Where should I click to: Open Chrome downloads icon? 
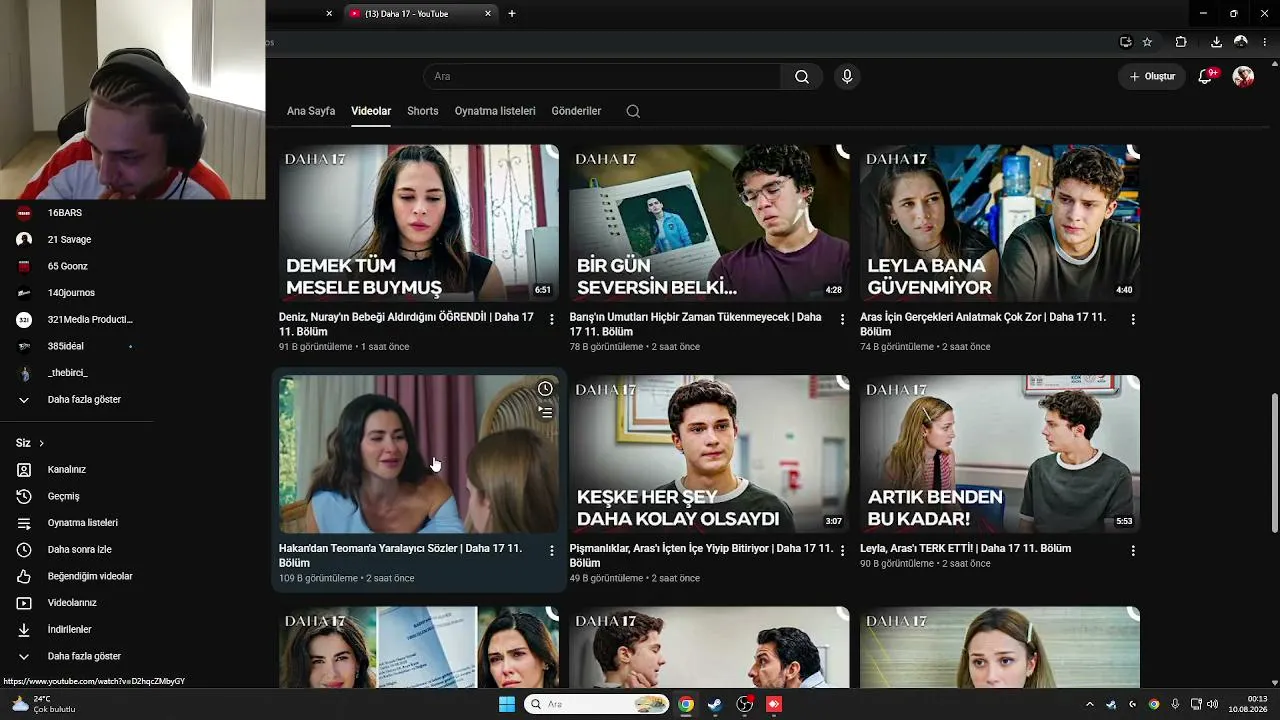coord(1216,42)
